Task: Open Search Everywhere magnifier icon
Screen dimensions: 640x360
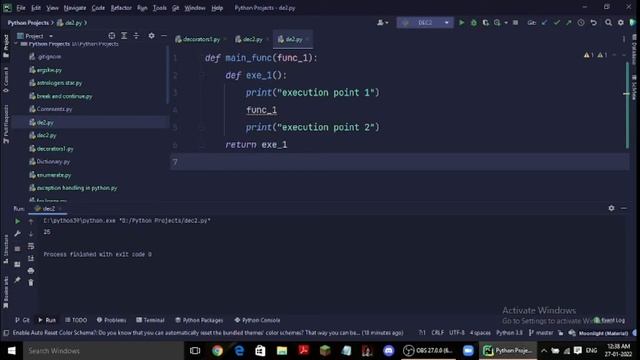Action: click(x=608, y=23)
